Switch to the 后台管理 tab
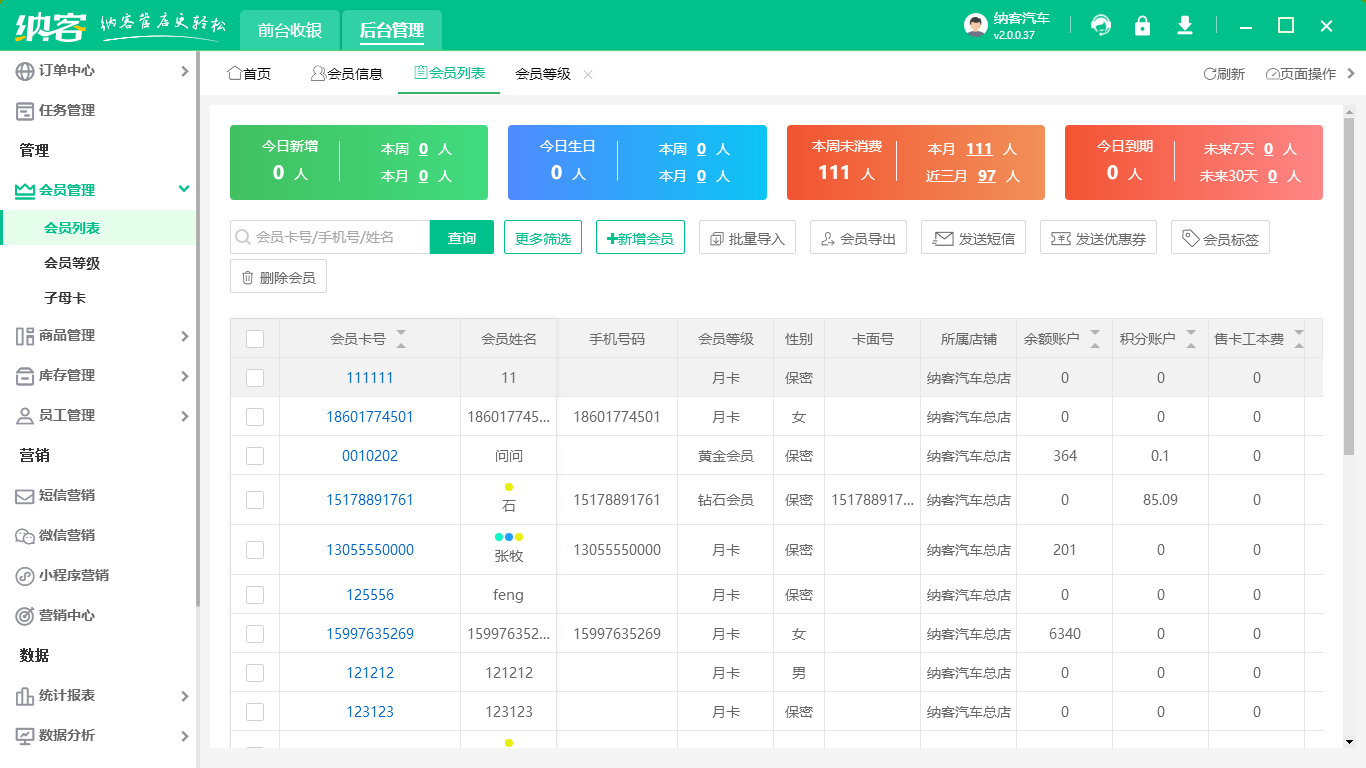The height and width of the screenshot is (768, 1366). [x=392, y=30]
